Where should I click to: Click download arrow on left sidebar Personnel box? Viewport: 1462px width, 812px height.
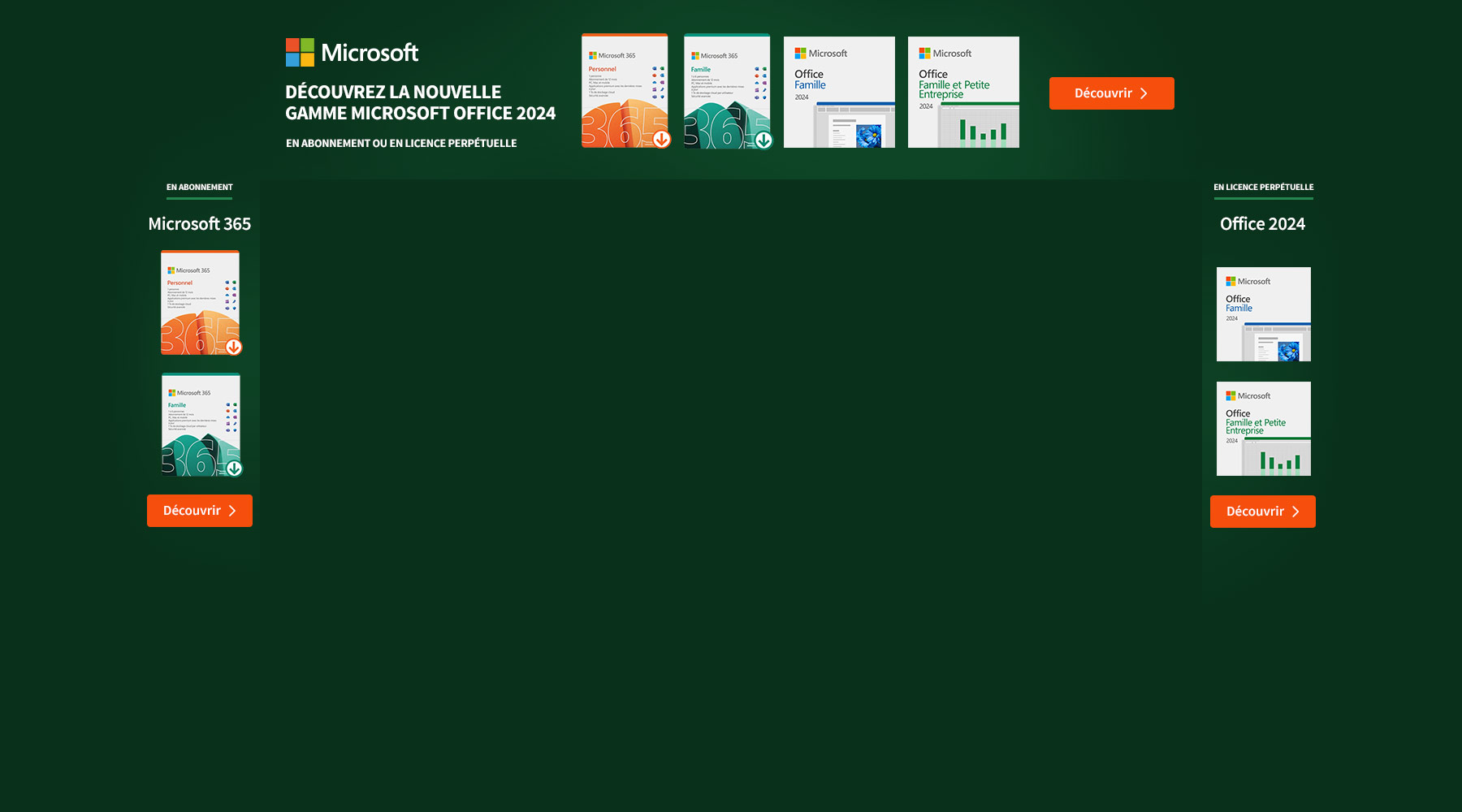point(234,348)
